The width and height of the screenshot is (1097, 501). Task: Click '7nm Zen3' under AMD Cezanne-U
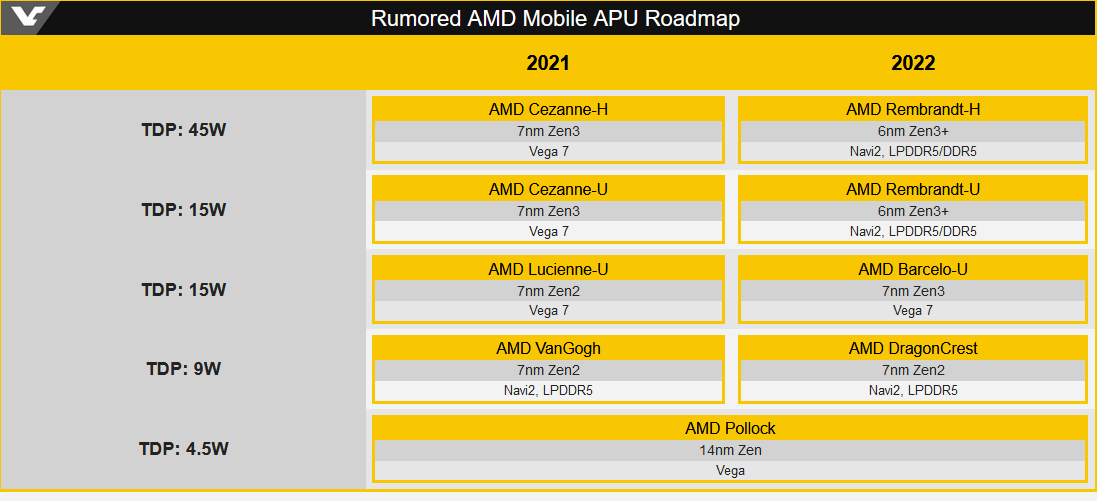pyautogui.click(x=548, y=211)
